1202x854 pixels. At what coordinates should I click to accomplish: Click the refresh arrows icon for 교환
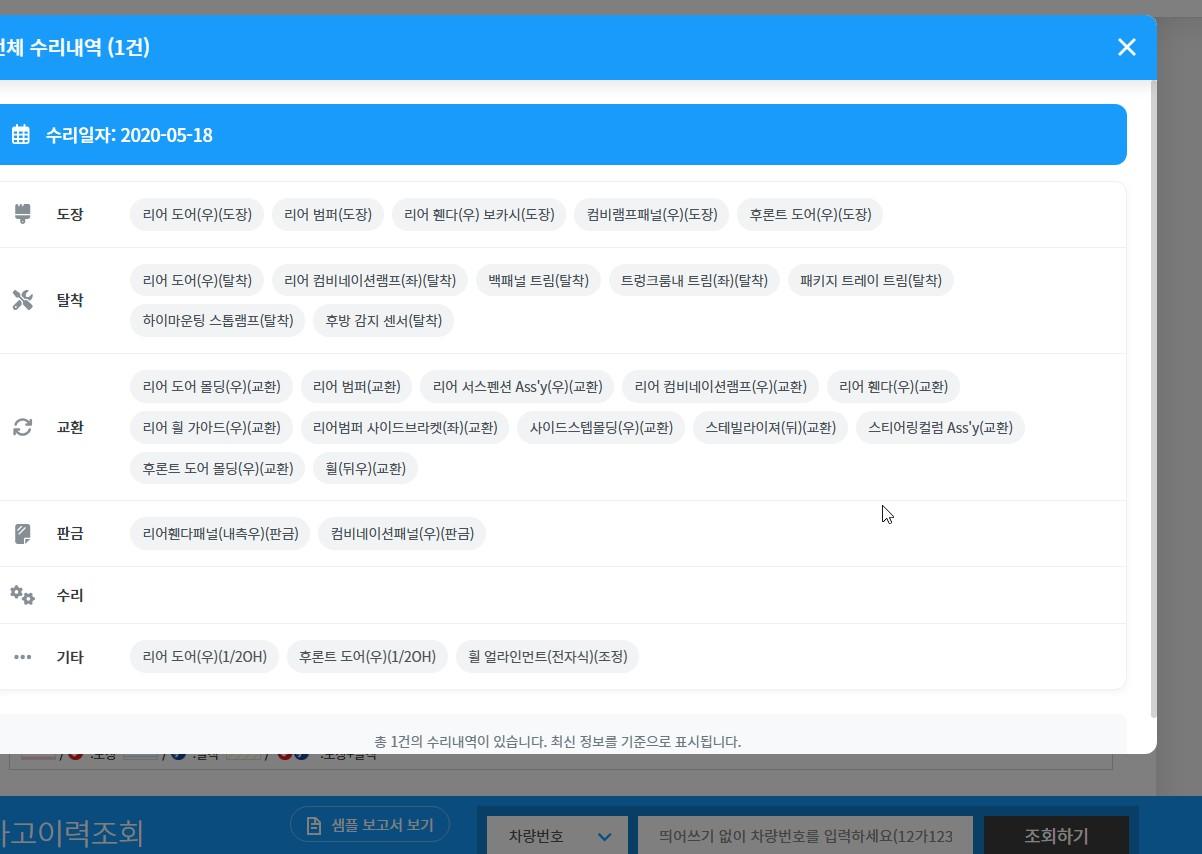[23, 427]
